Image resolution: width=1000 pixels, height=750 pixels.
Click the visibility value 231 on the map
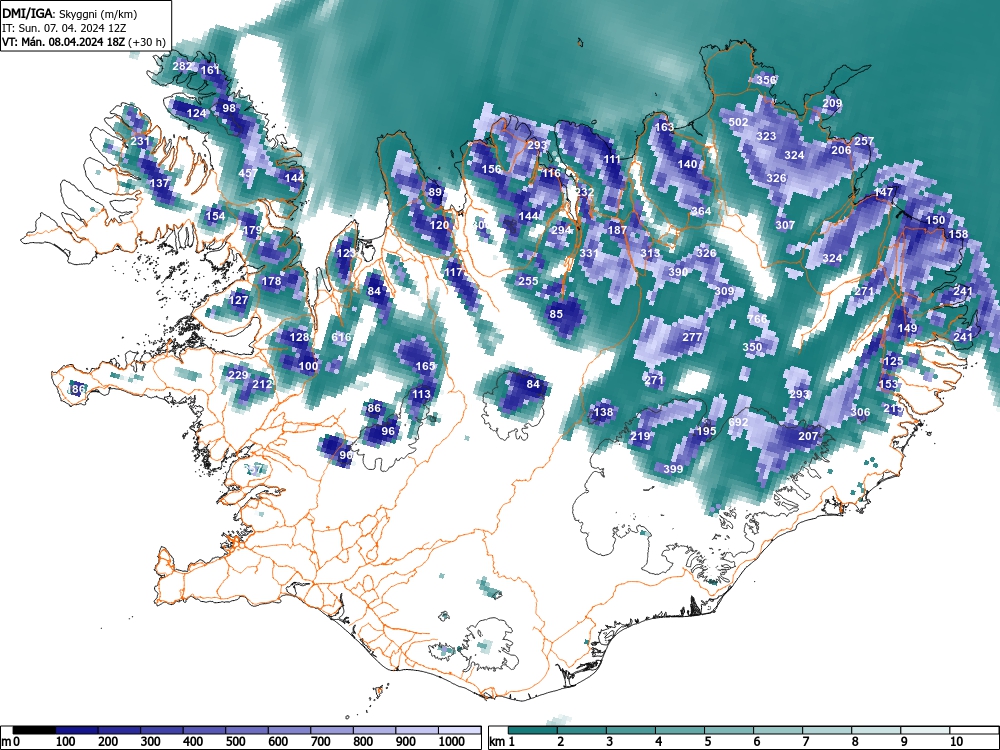tap(140, 141)
